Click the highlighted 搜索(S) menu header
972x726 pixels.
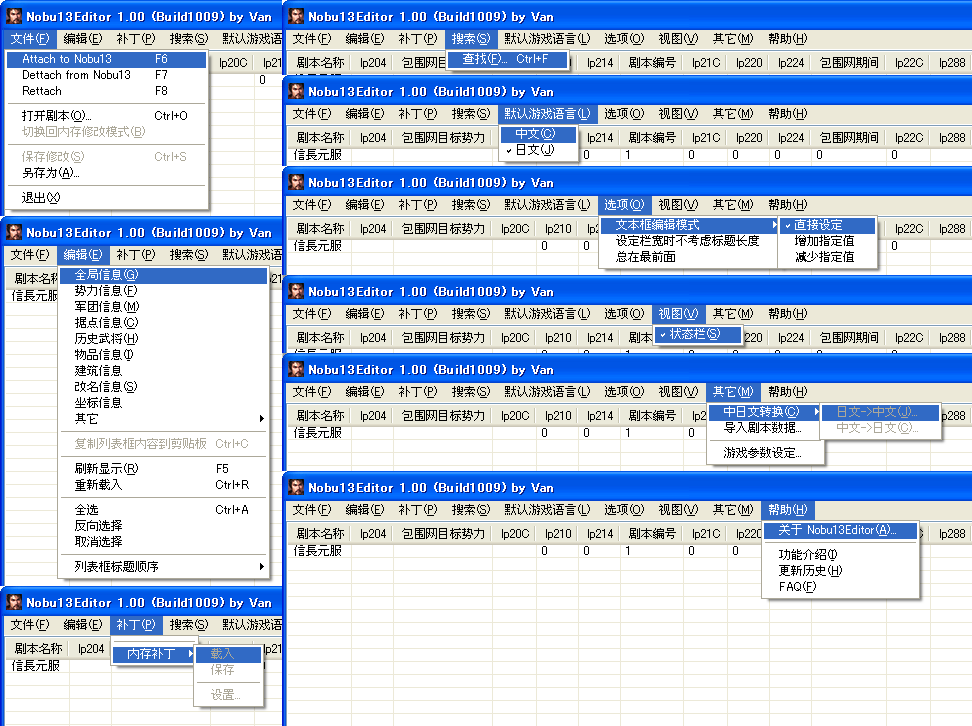[471, 39]
